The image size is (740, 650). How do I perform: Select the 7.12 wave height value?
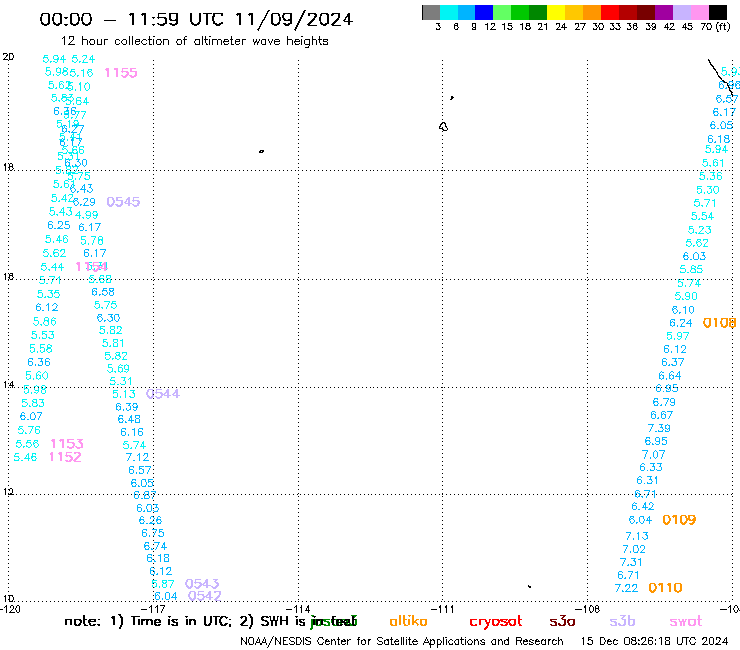(137, 457)
